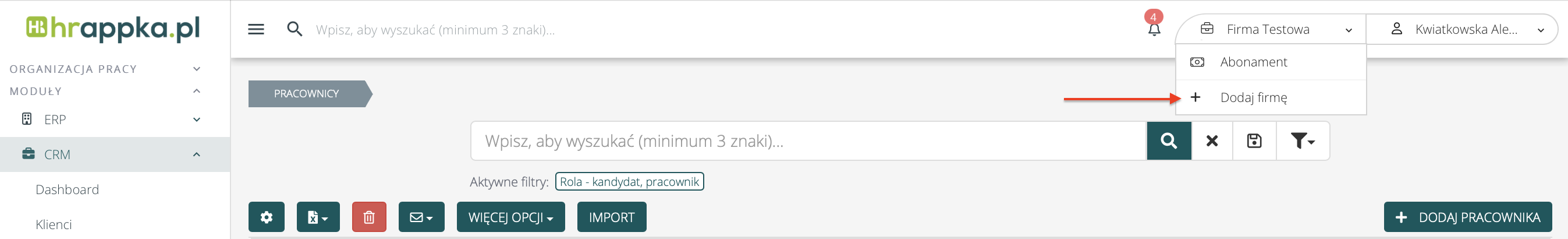Click the Dodaj pracownika button
This screenshot has width=1568, height=239.
(1467, 217)
